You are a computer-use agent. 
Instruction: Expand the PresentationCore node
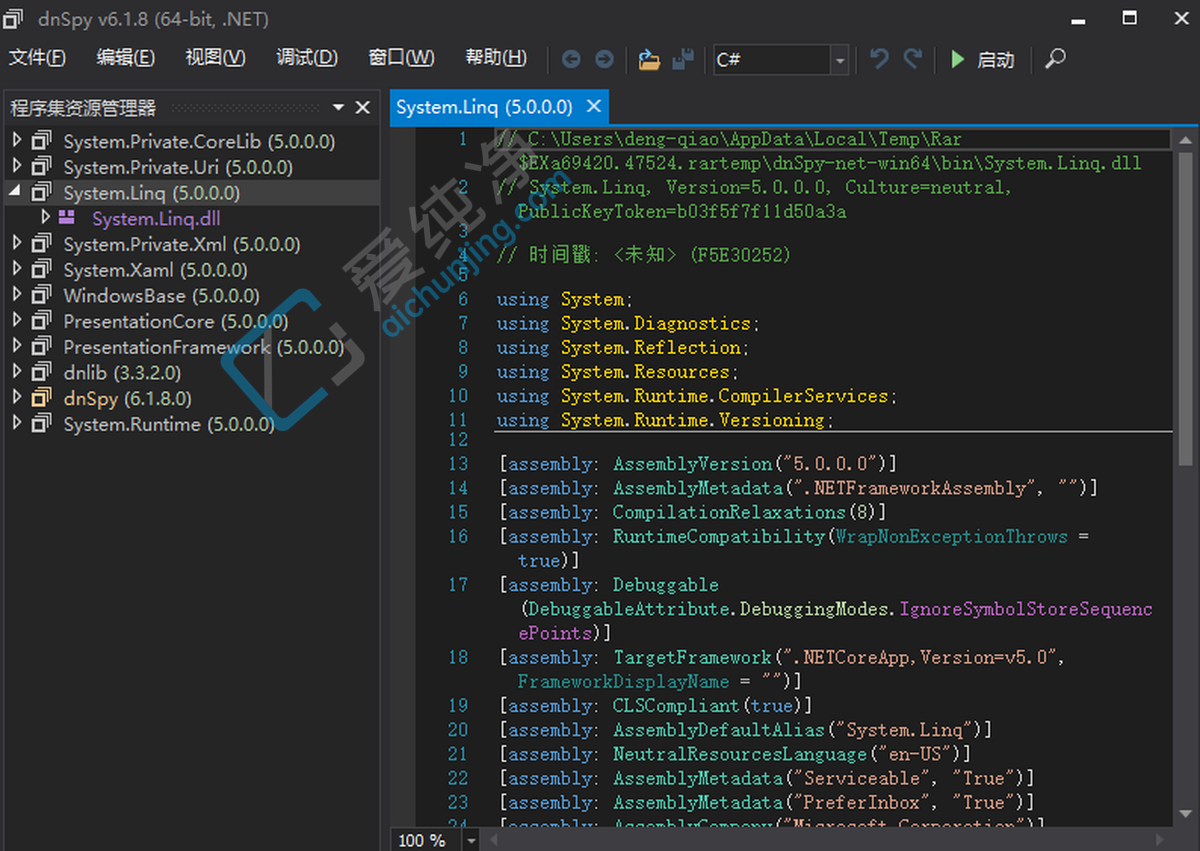click(x=16, y=321)
